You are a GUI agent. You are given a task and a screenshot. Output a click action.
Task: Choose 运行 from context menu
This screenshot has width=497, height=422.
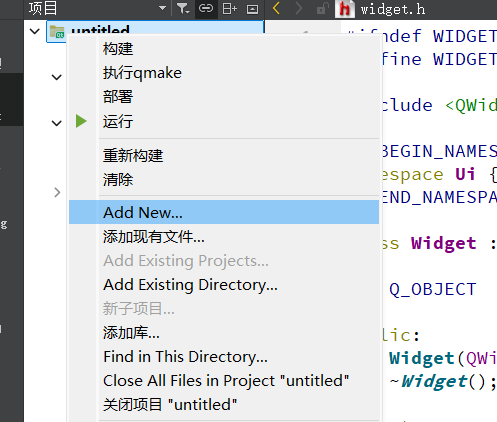(224, 121)
